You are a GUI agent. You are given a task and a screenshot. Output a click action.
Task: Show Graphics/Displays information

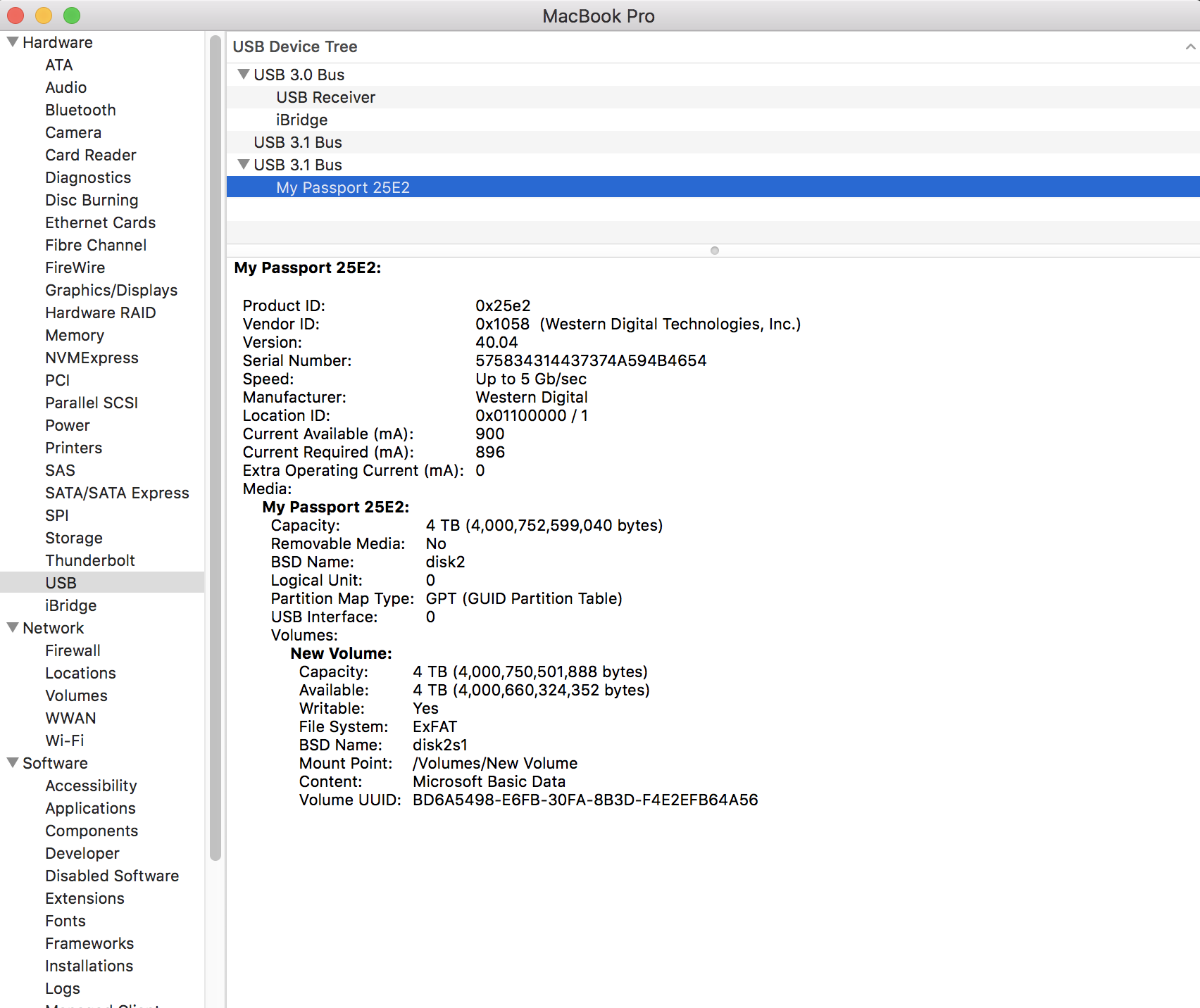click(x=111, y=290)
